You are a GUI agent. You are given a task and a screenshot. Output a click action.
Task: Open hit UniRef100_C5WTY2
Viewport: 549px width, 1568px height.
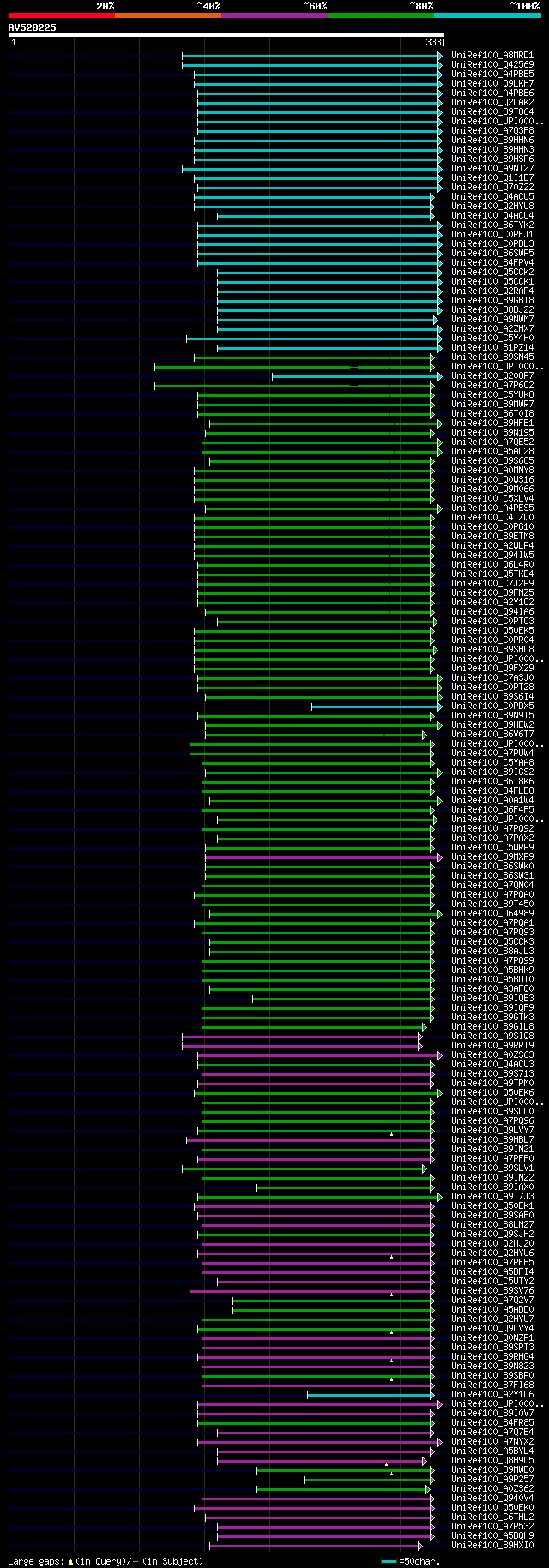(492, 1282)
